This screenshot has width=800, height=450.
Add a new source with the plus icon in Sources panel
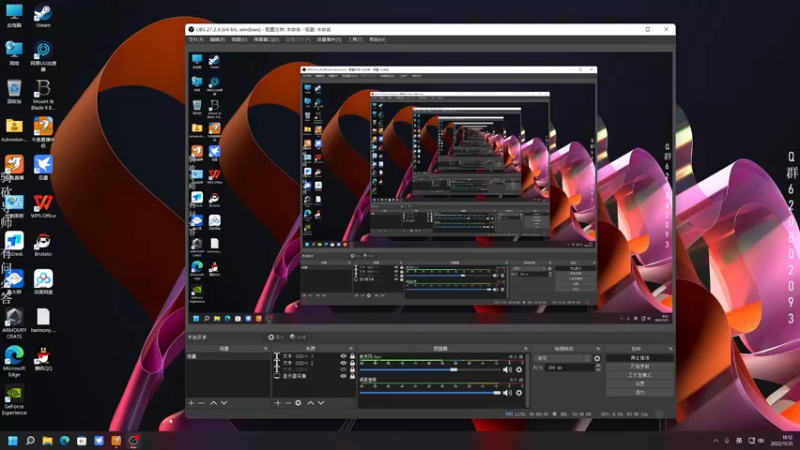(278, 403)
